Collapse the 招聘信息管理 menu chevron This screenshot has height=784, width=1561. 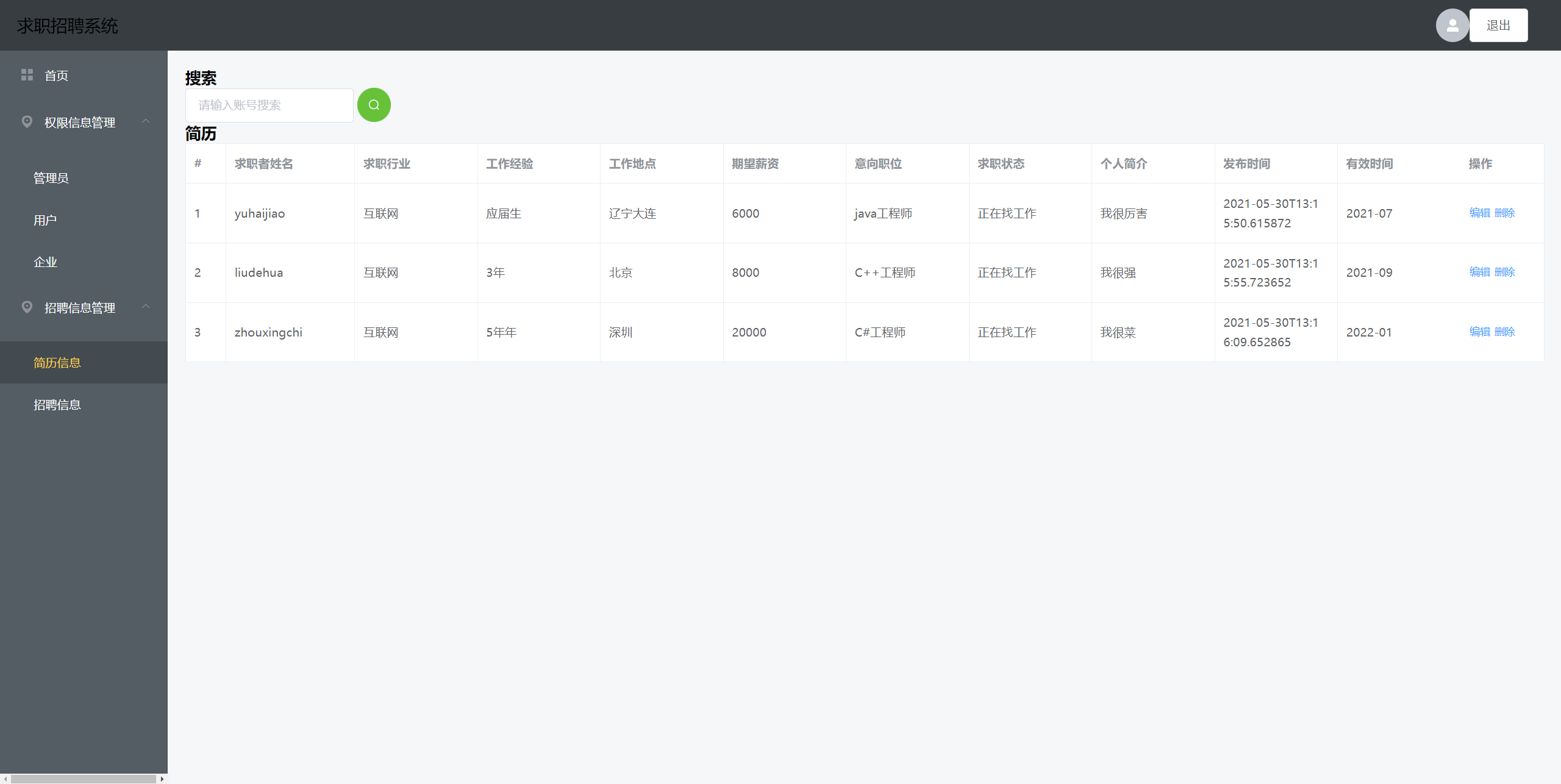(x=146, y=307)
